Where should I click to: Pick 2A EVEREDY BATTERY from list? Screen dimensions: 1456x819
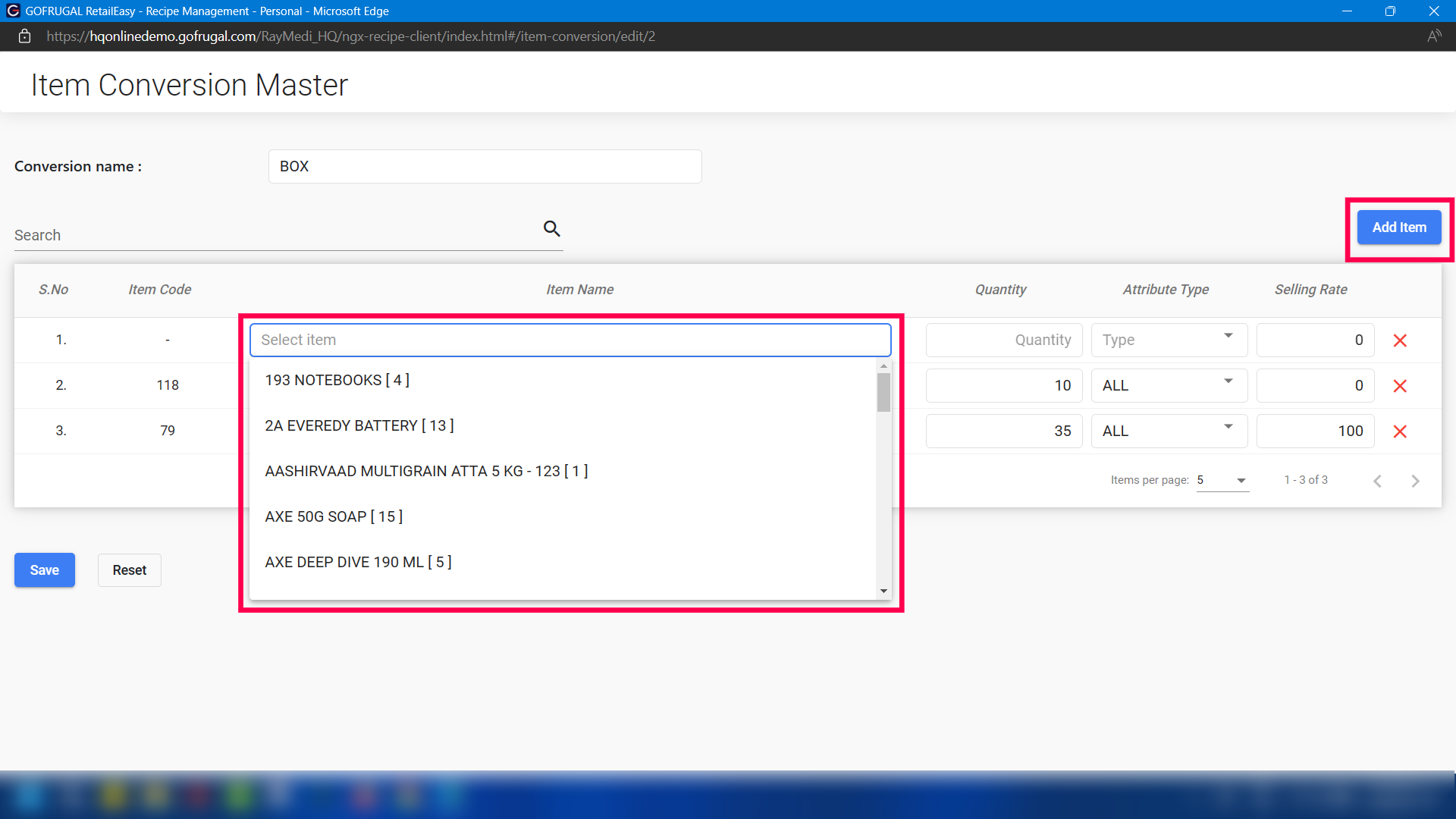pos(359,425)
